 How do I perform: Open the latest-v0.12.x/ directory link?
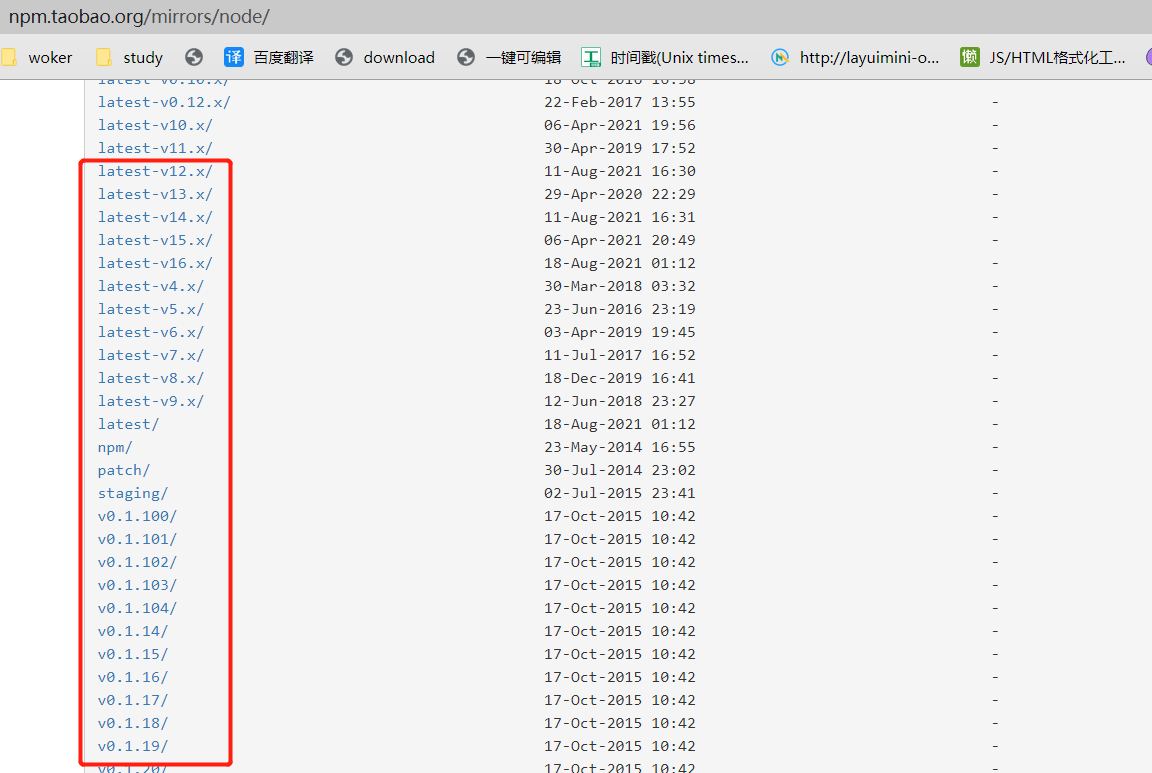164,102
